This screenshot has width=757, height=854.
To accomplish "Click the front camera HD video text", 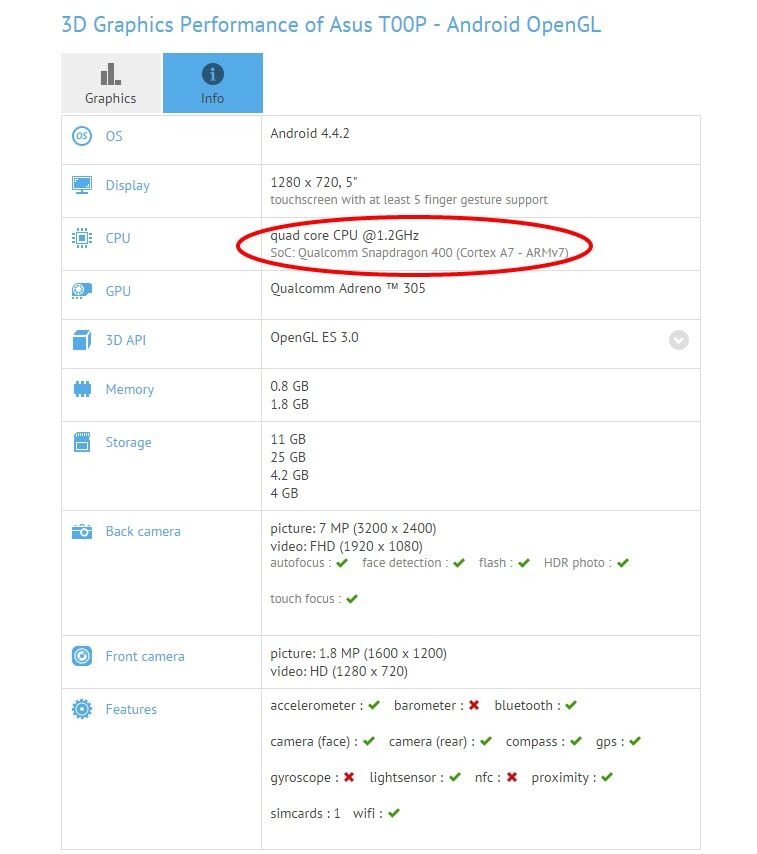I will pyautogui.click(x=339, y=672).
